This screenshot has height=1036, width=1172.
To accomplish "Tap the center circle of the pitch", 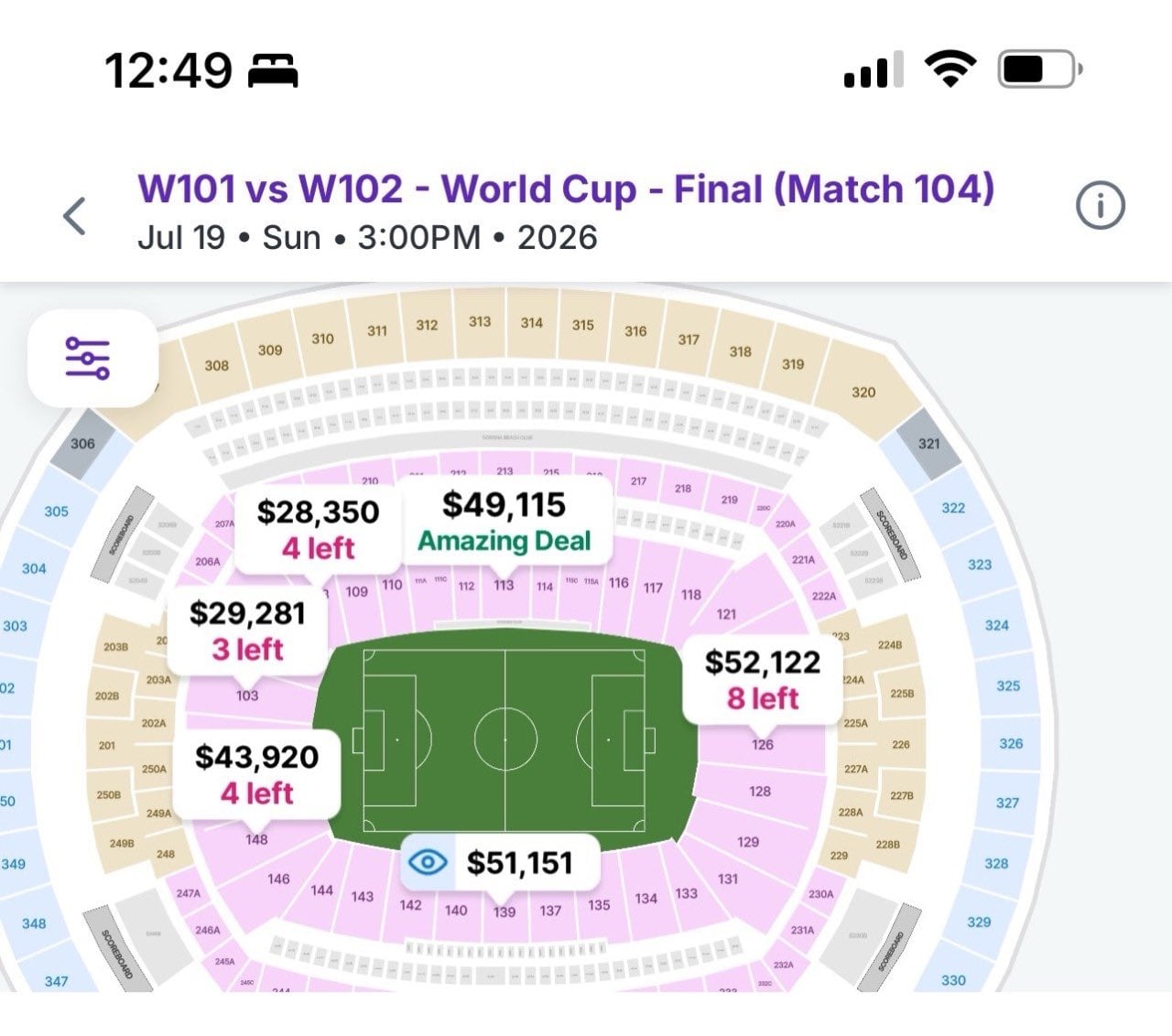I will [x=505, y=740].
